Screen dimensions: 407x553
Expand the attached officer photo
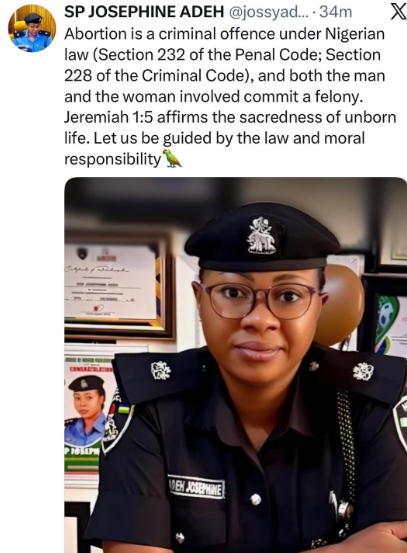tap(236, 365)
